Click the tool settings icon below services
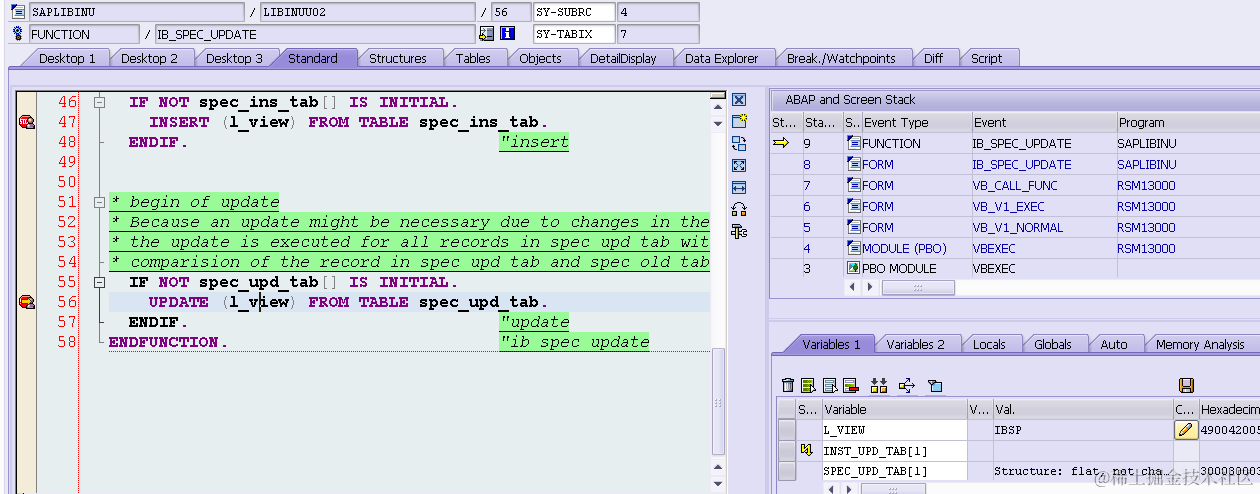Screen dimensions: 1260x494 coord(739,231)
